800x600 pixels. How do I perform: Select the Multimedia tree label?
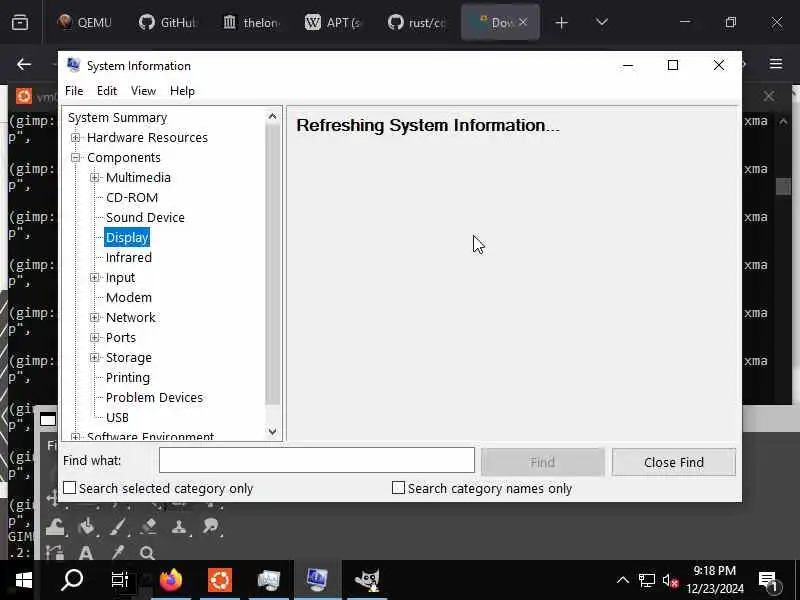138,178
